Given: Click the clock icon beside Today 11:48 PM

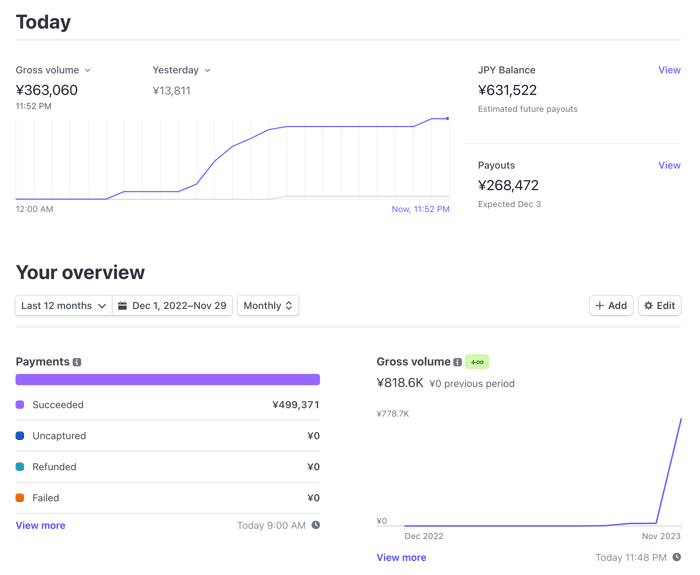Looking at the screenshot, I should tap(677, 557).
